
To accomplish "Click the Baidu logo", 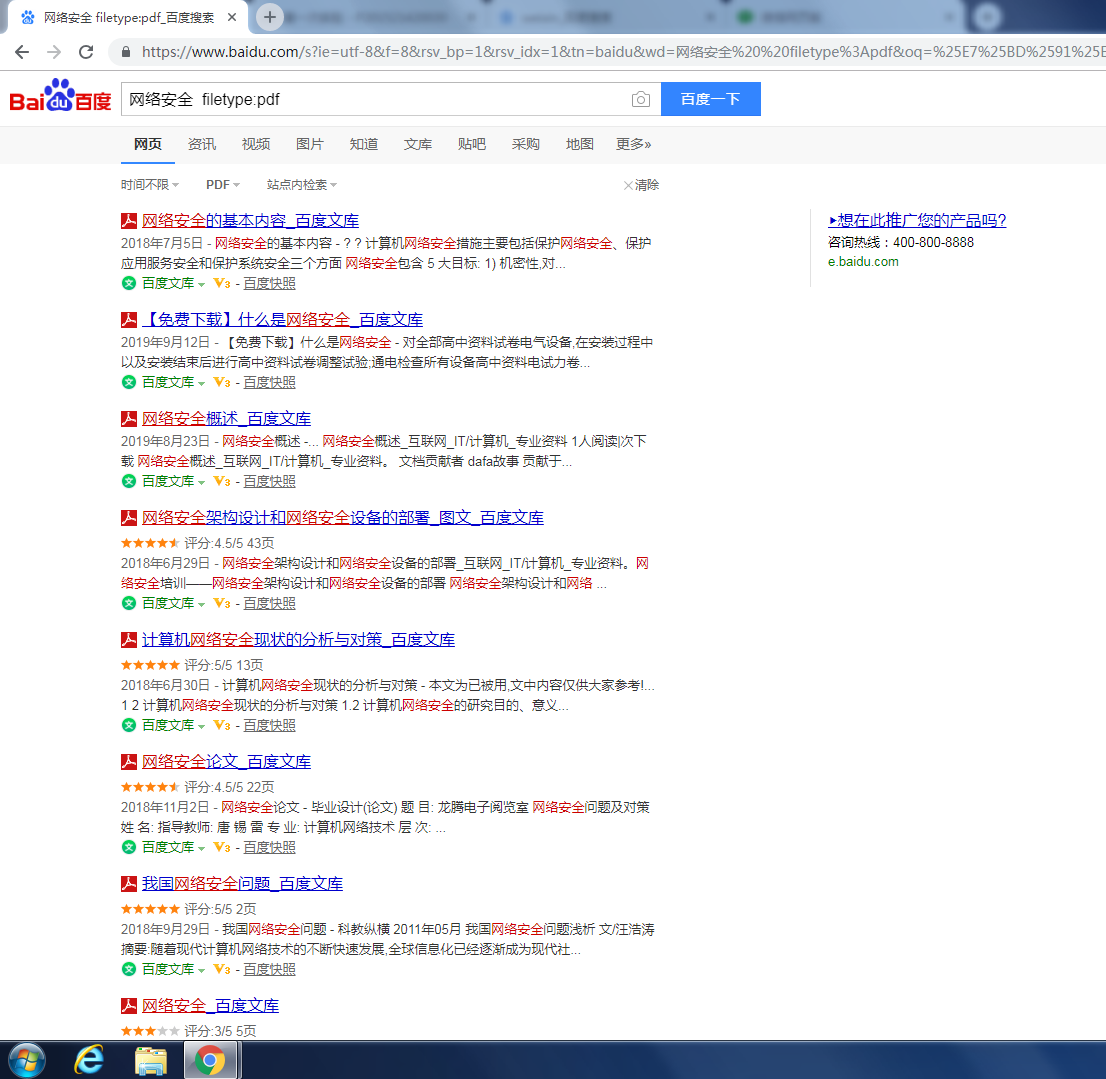I will pos(60,97).
